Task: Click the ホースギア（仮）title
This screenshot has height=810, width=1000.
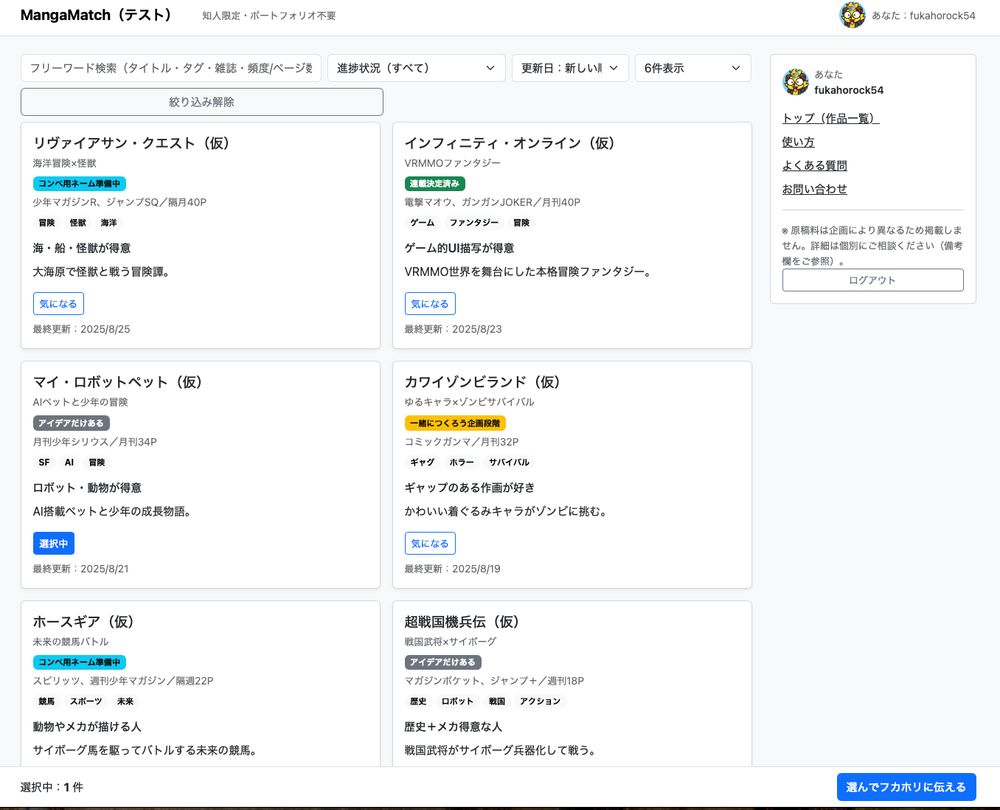Action: tap(84, 621)
